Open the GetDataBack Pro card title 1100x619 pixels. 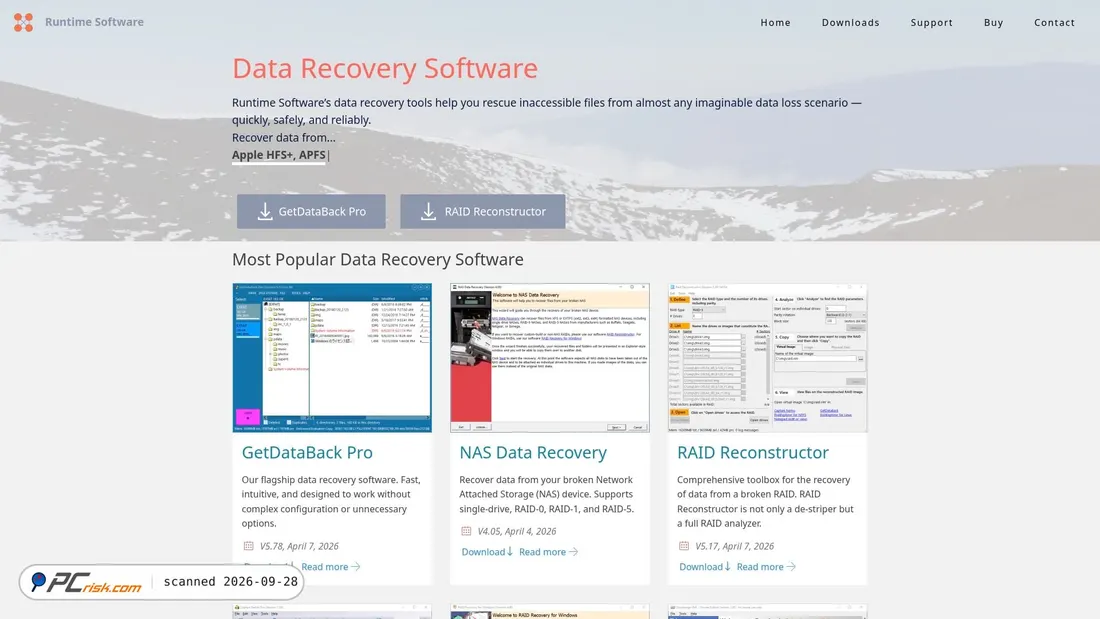[307, 453]
